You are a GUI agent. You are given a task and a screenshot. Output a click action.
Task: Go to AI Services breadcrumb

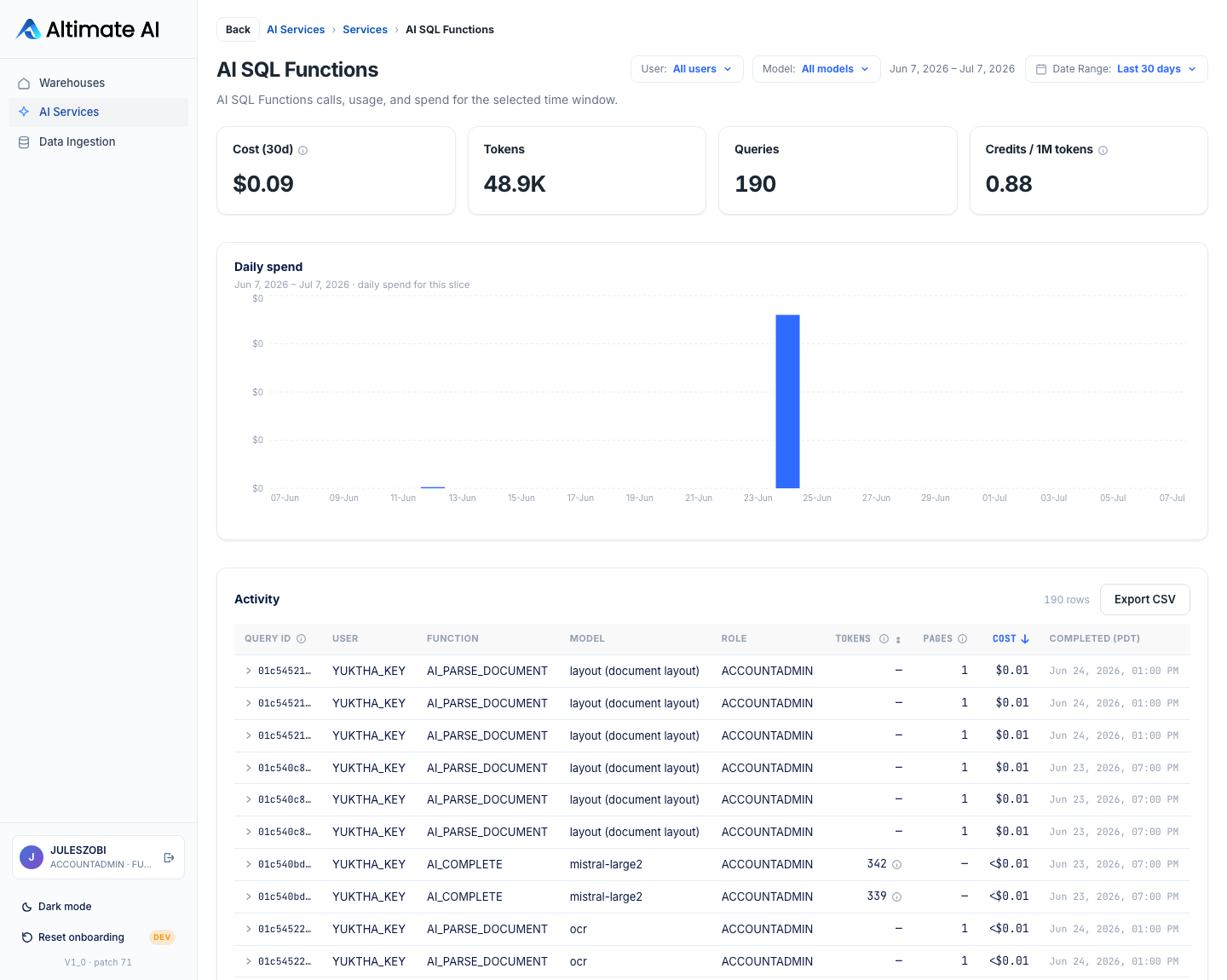(296, 30)
